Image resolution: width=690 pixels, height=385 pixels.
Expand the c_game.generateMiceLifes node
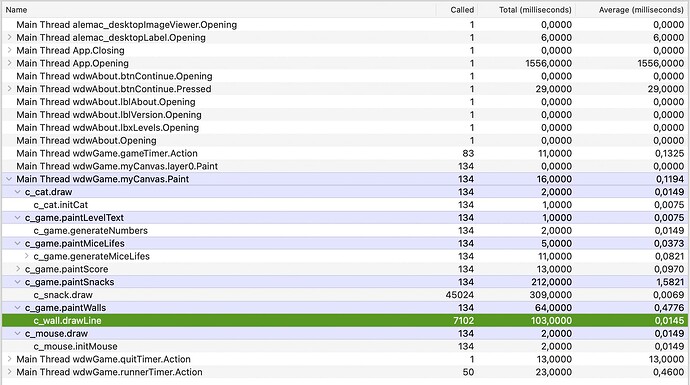click(26, 256)
